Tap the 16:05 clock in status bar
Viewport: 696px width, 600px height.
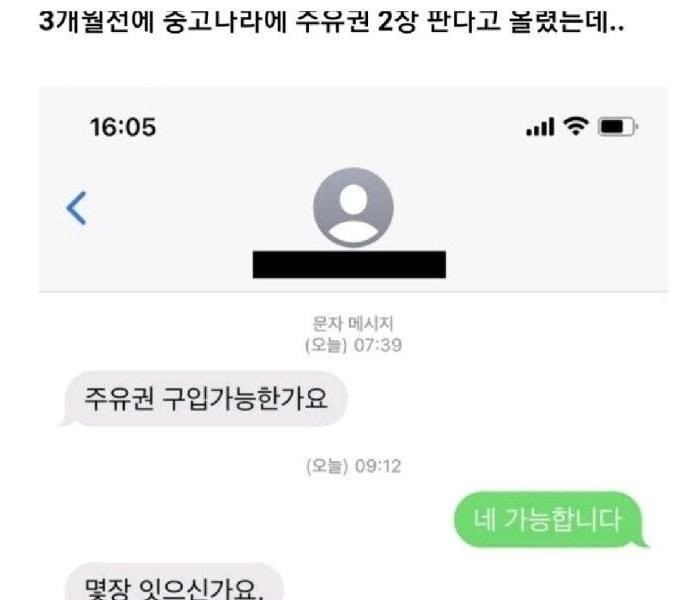point(123,127)
